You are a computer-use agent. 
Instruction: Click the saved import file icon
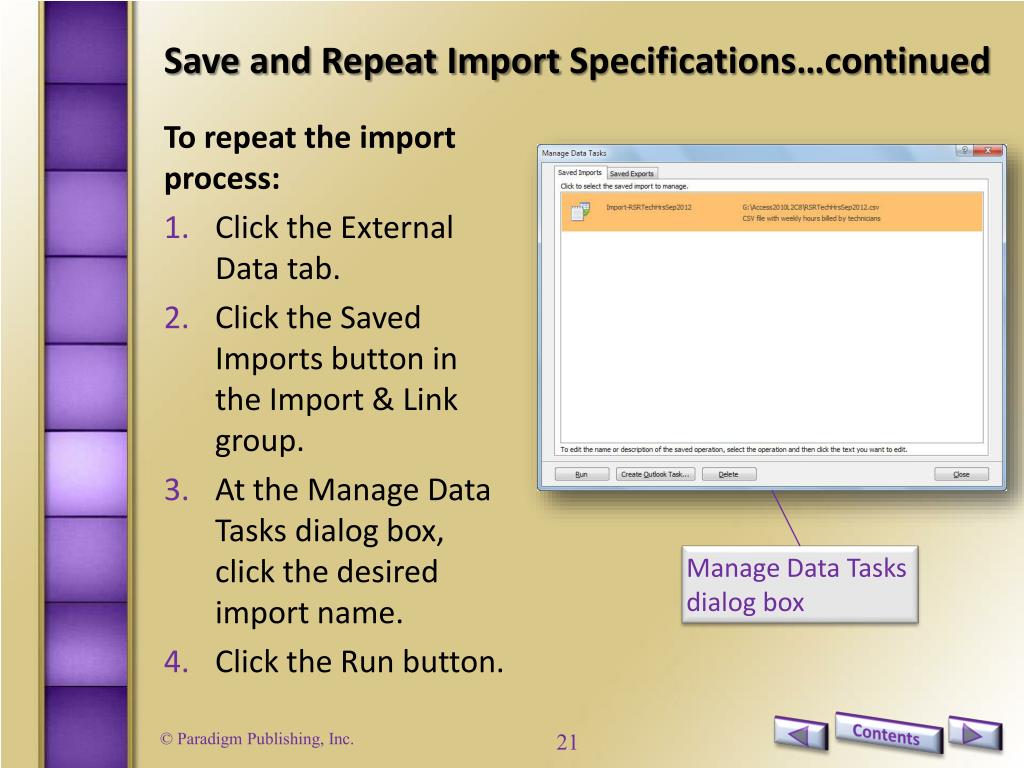click(x=580, y=212)
